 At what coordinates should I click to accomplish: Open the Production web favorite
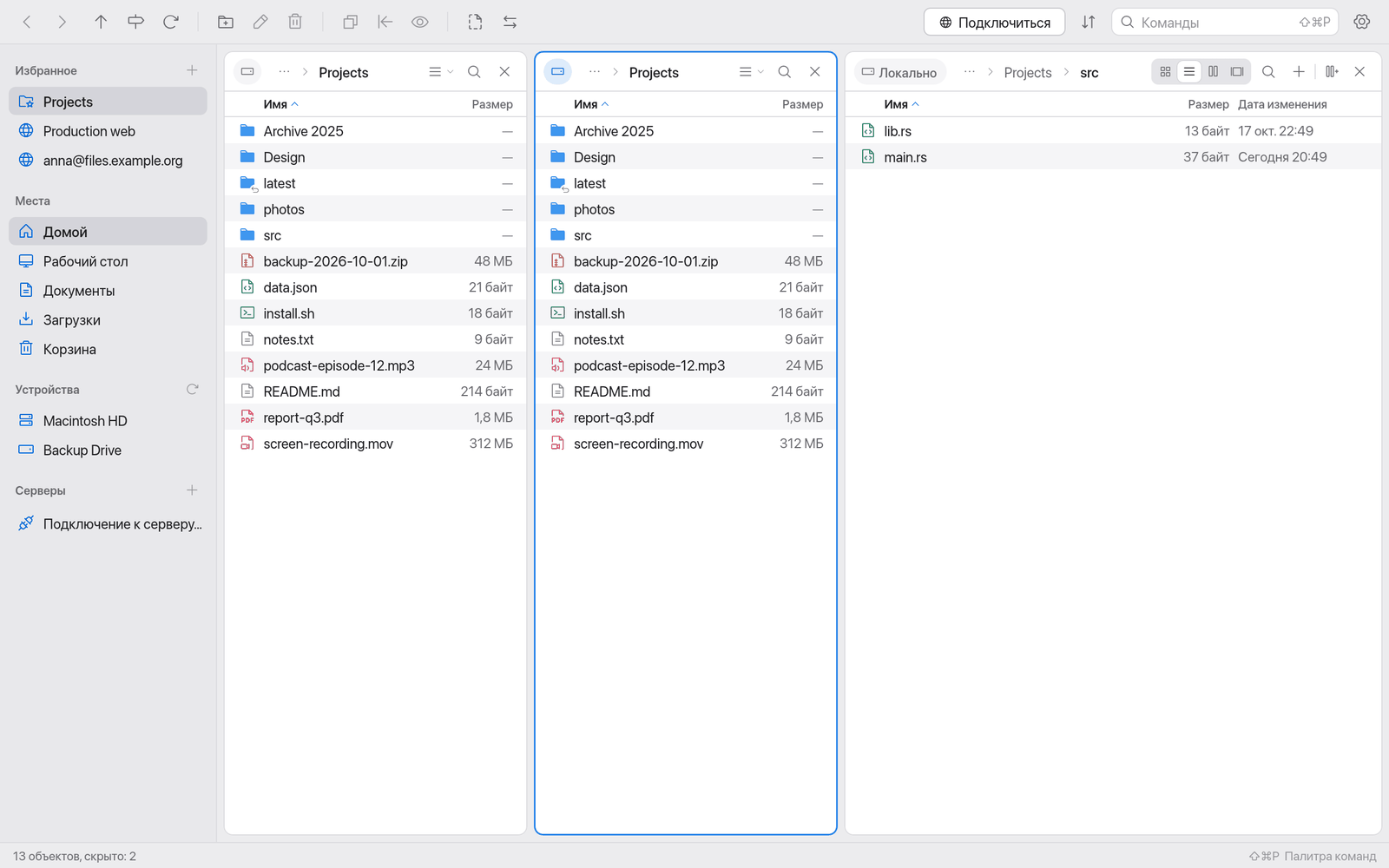[x=109, y=131]
